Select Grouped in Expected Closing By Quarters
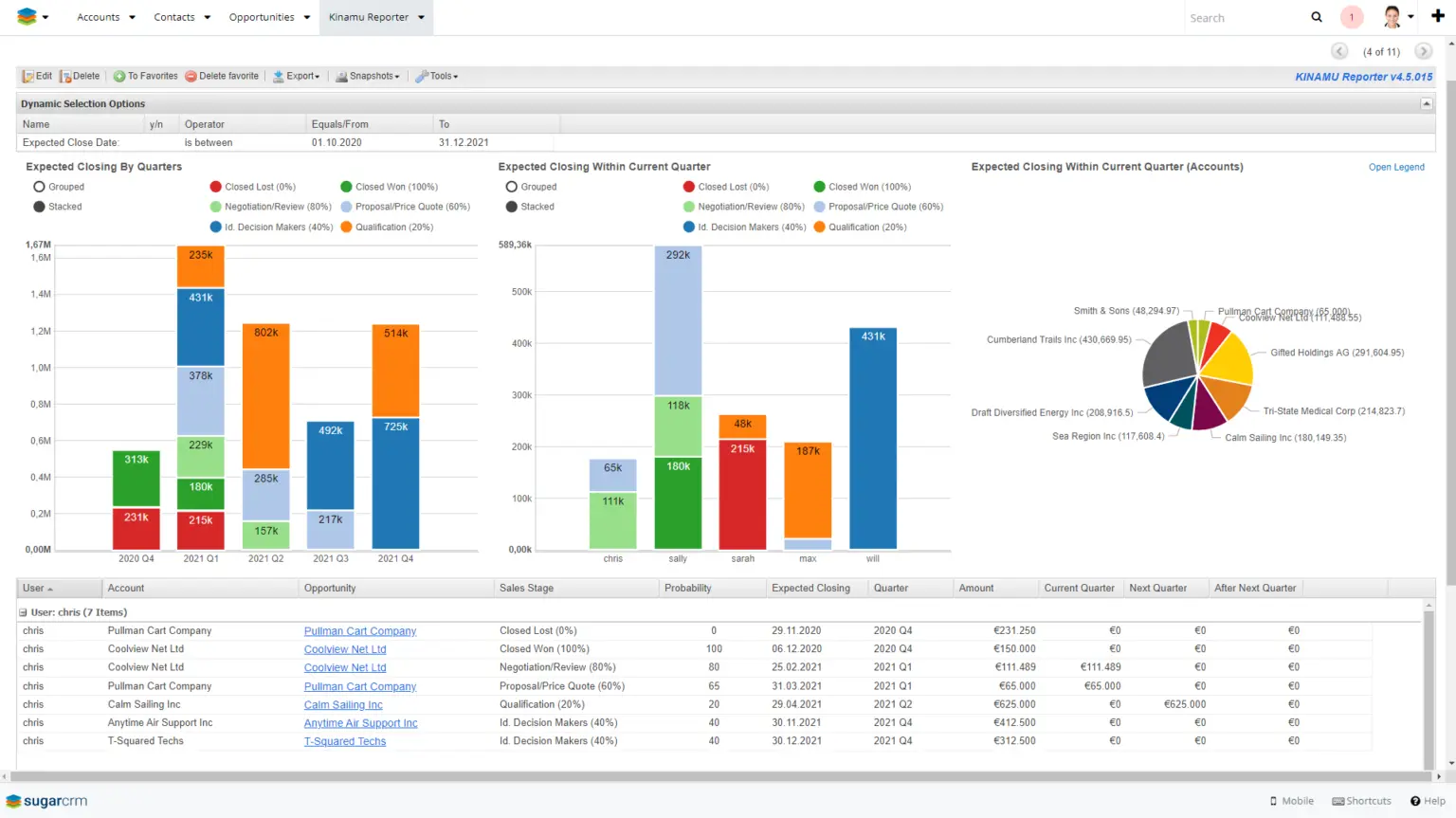1456x818 pixels. click(40, 187)
